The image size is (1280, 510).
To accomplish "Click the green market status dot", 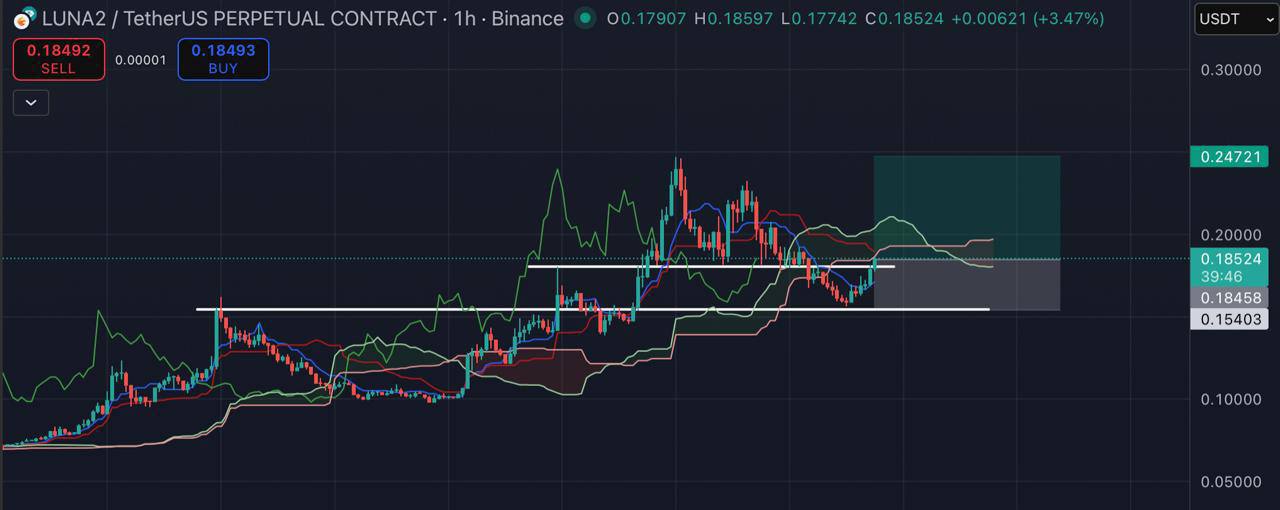I will [586, 18].
